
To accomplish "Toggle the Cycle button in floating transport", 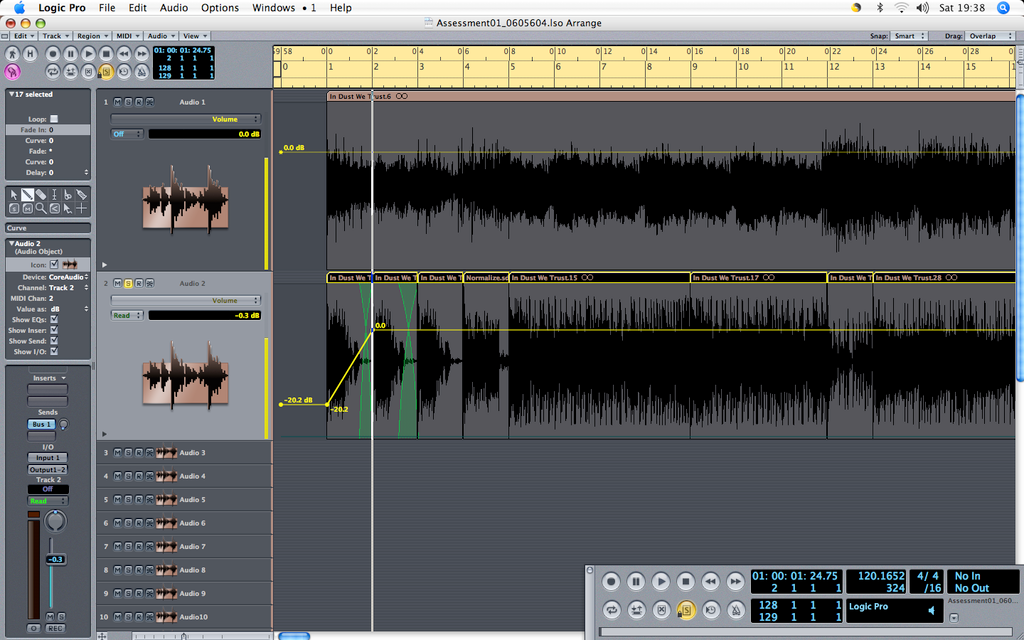I will click(x=611, y=610).
